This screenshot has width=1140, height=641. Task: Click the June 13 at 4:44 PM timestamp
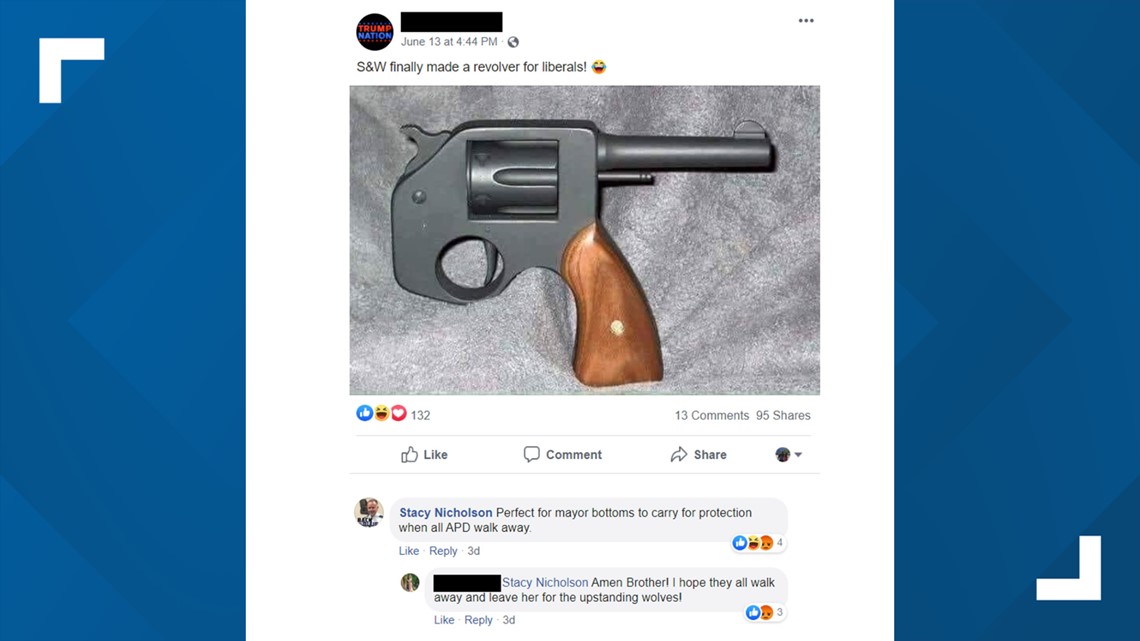tap(449, 42)
